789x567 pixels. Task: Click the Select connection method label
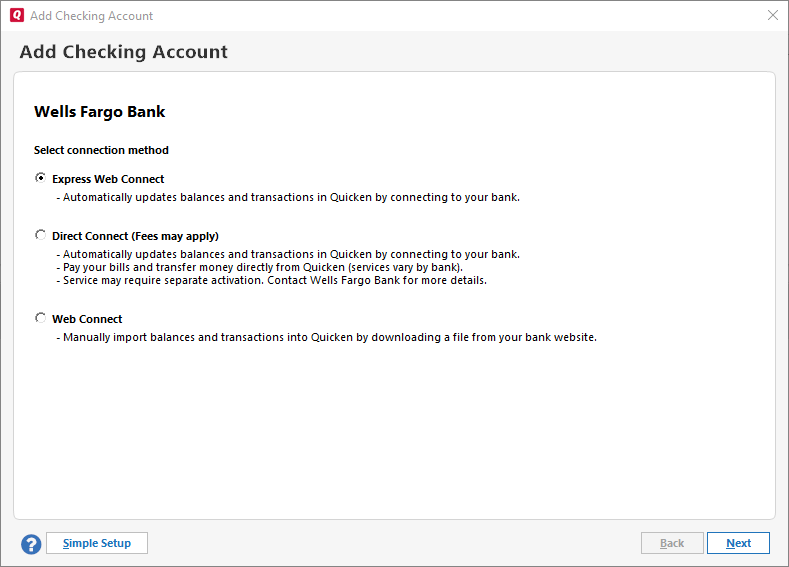[x=101, y=150]
